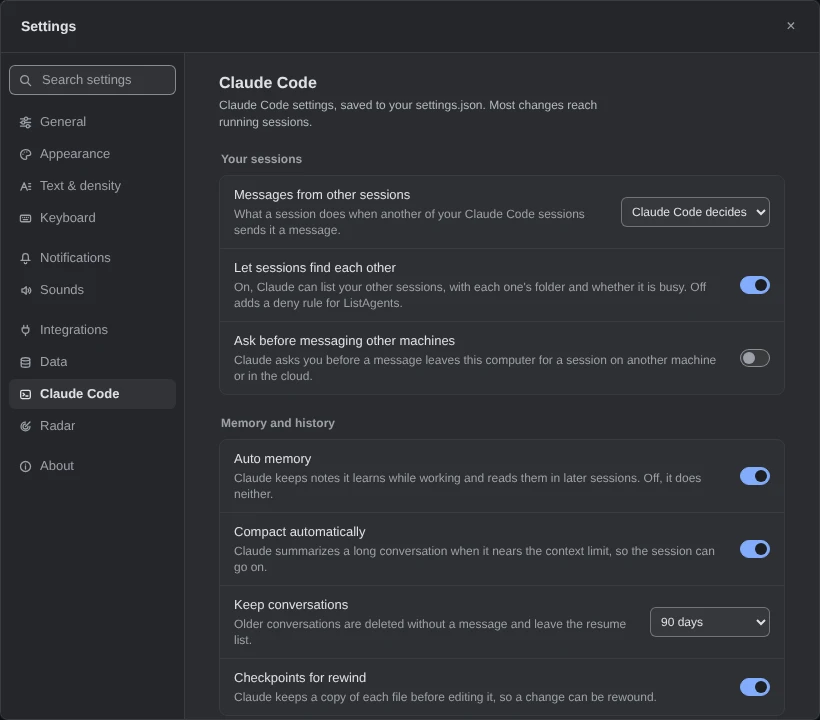
Task: Open Keyboard settings
Action: click(x=92, y=218)
